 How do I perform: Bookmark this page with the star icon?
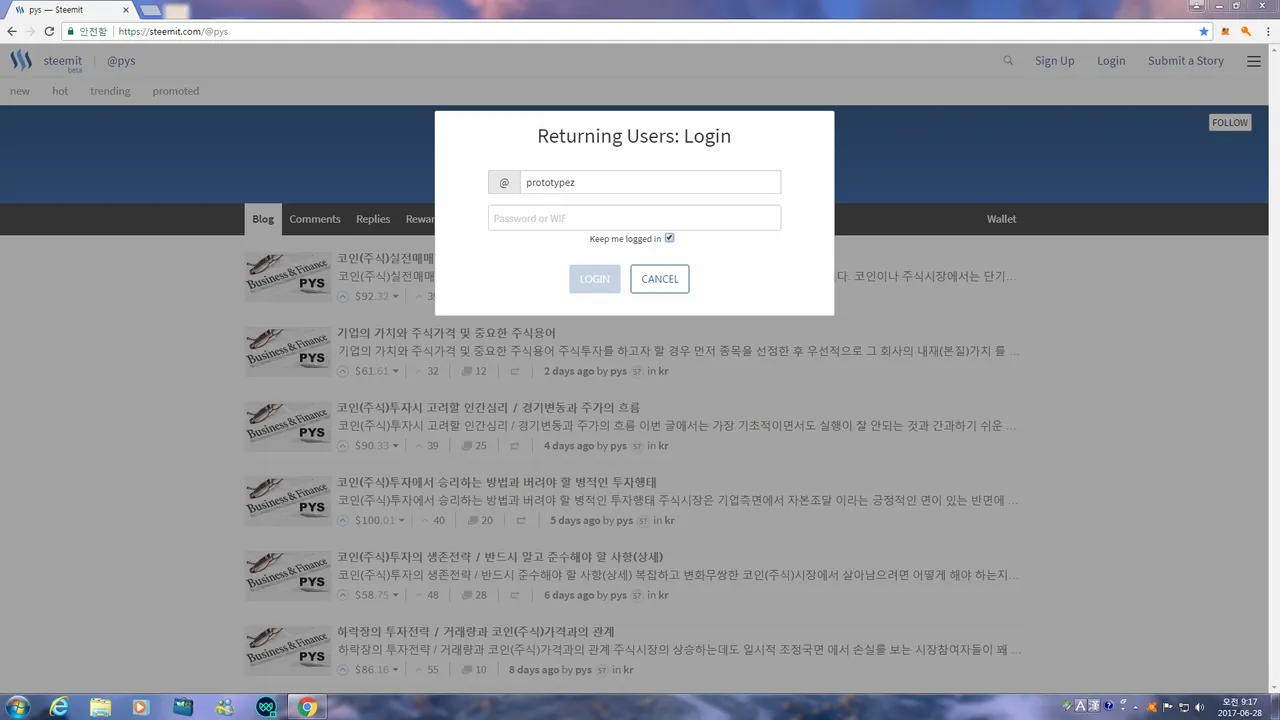[x=1204, y=31]
